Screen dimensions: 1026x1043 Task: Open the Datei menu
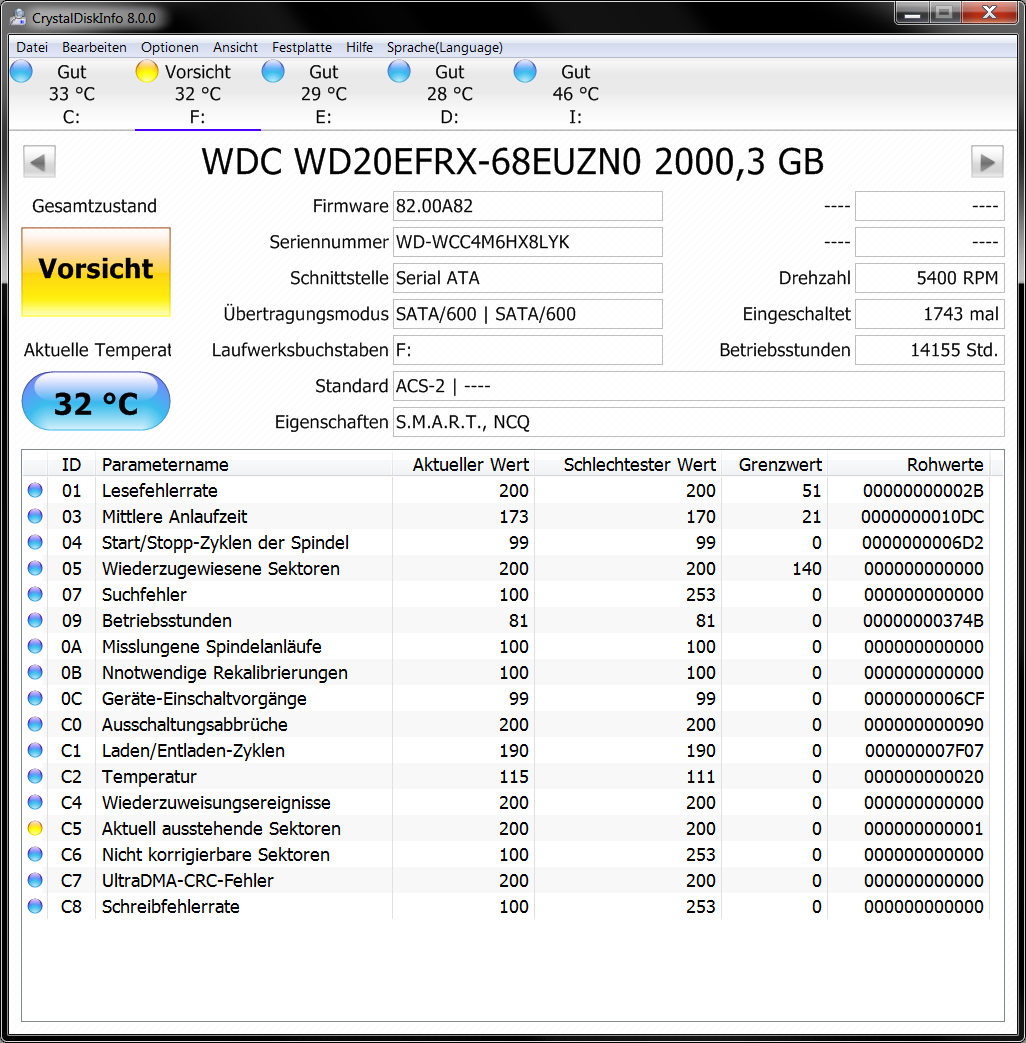32,47
